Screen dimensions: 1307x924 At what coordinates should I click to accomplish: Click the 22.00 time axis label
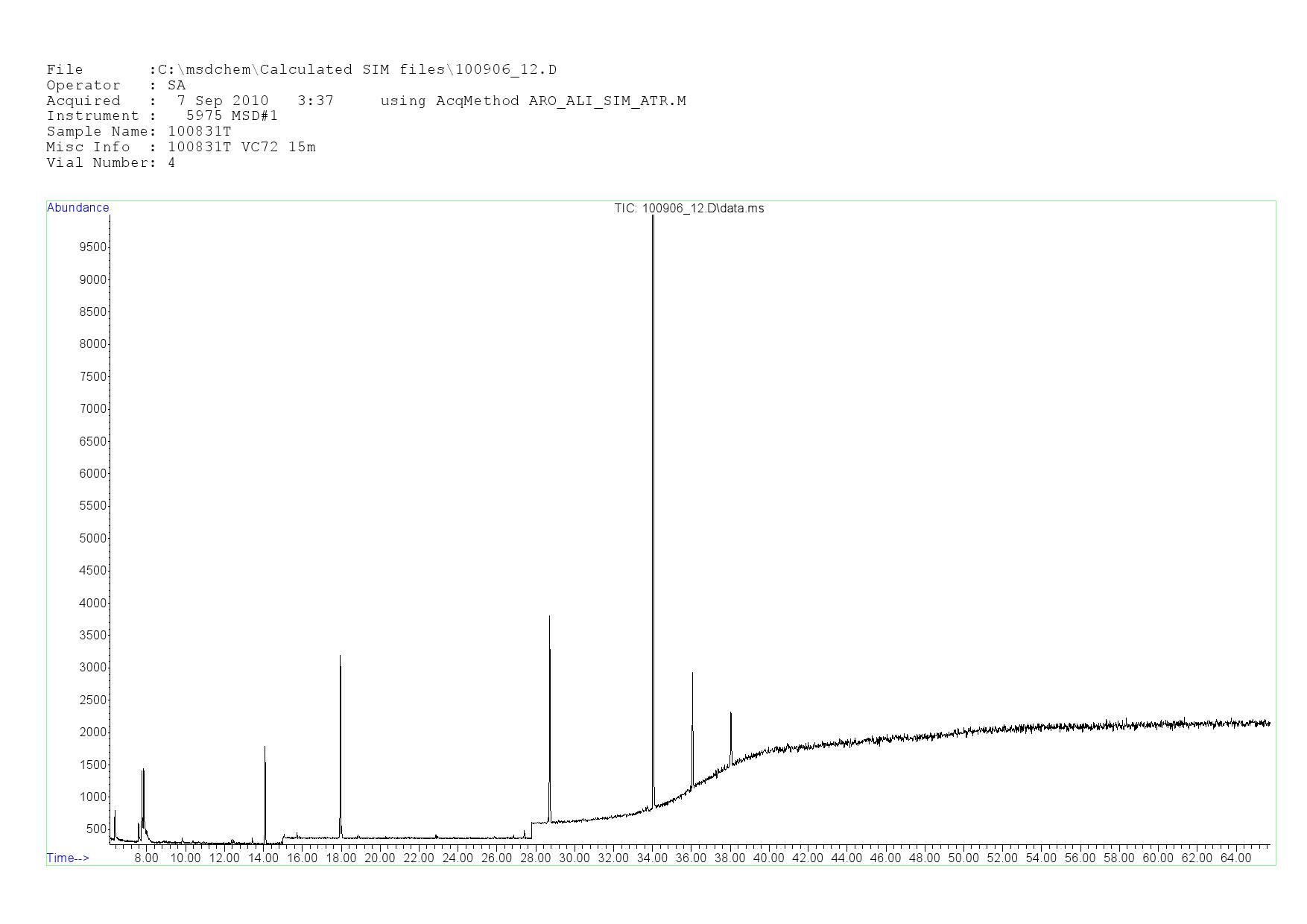coord(419,858)
